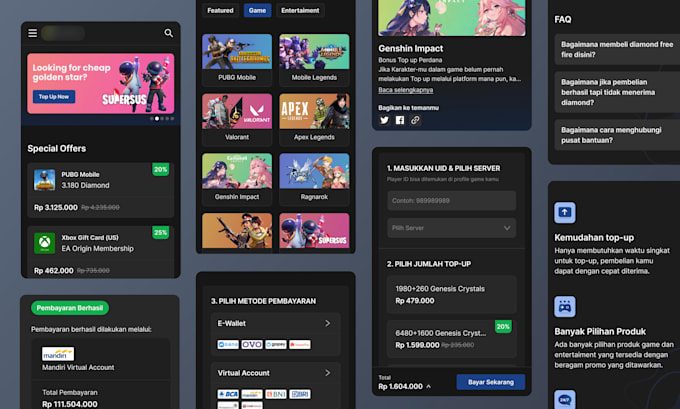This screenshot has width=680, height=409.
Task: Open the Apex Legends game card
Action: pyautogui.click(x=314, y=120)
